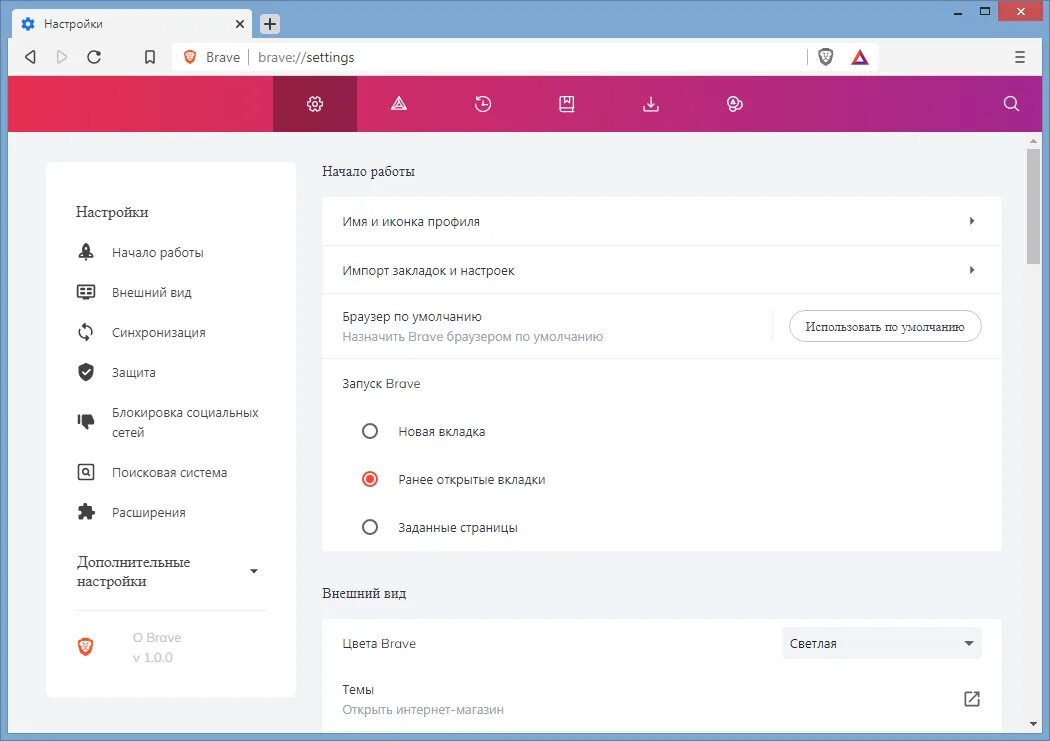Click the thumbs-down social blocking icon

[x=86, y=421]
